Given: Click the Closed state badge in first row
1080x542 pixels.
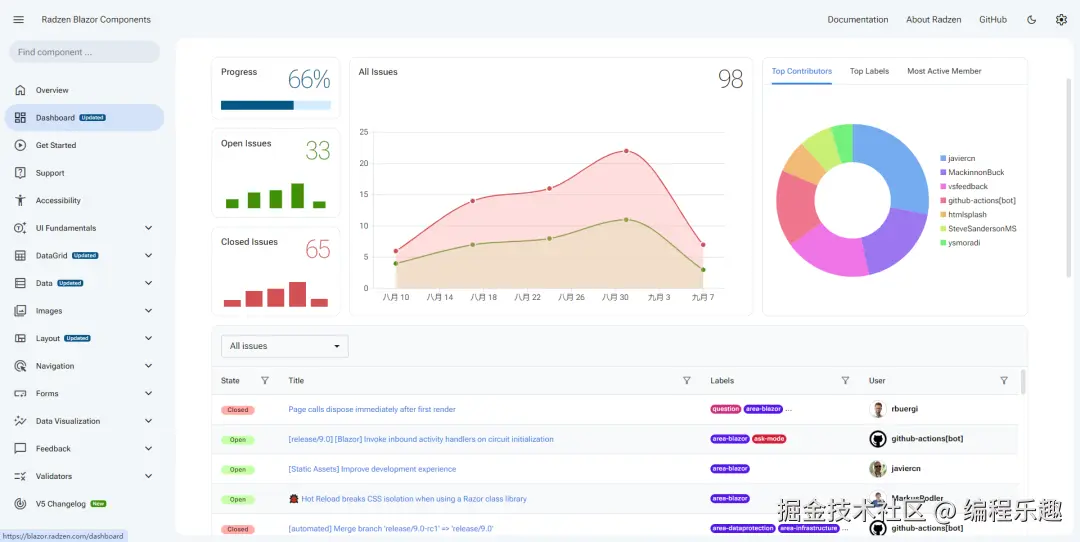Looking at the screenshot, I should click(x=238, y=410).
